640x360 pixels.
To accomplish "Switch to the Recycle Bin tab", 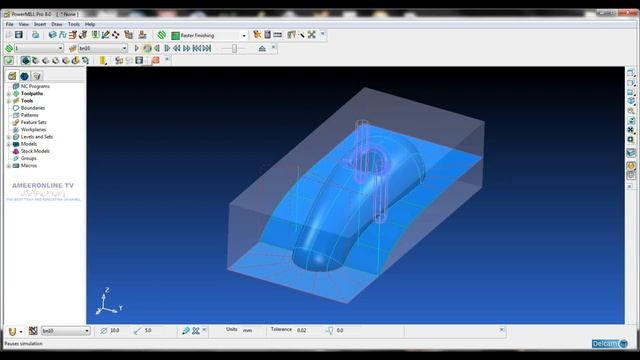I will (37, 76).
